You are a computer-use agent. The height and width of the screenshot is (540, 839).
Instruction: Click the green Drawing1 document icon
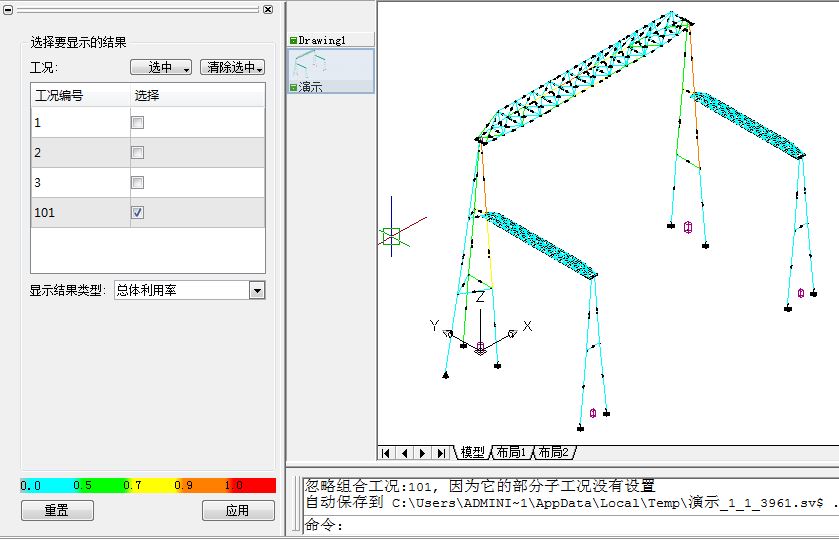click(293, 40)
